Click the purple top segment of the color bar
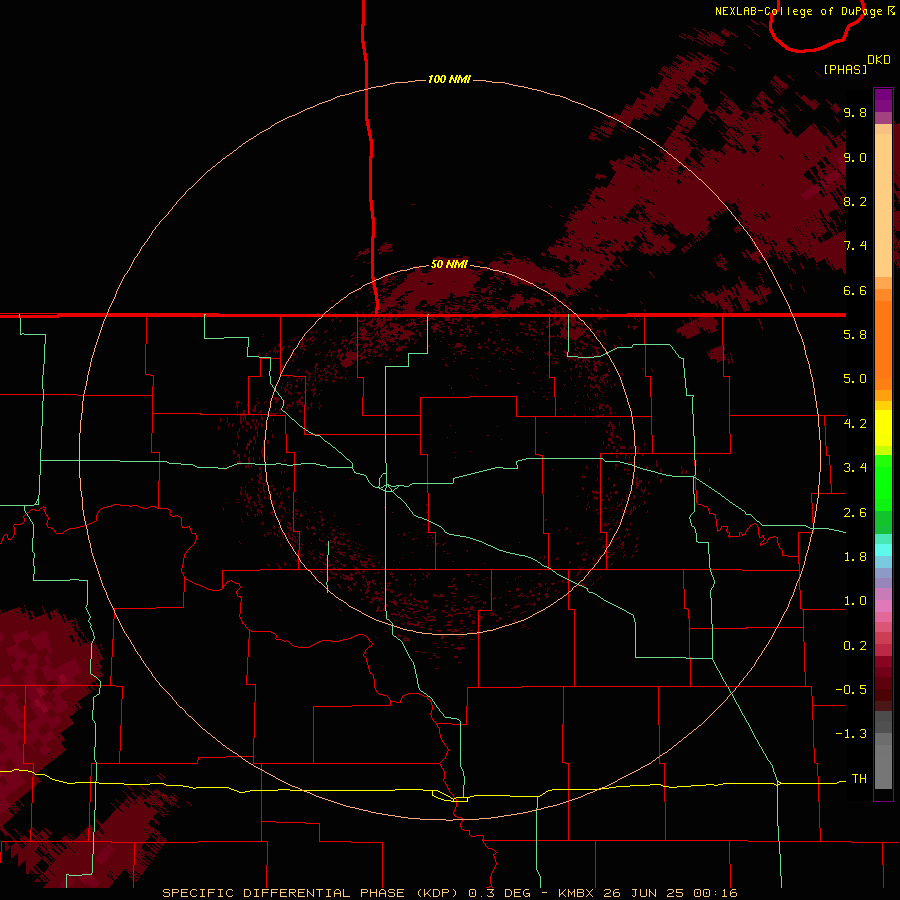Screen dimensions: 900x900 (883, 100)
